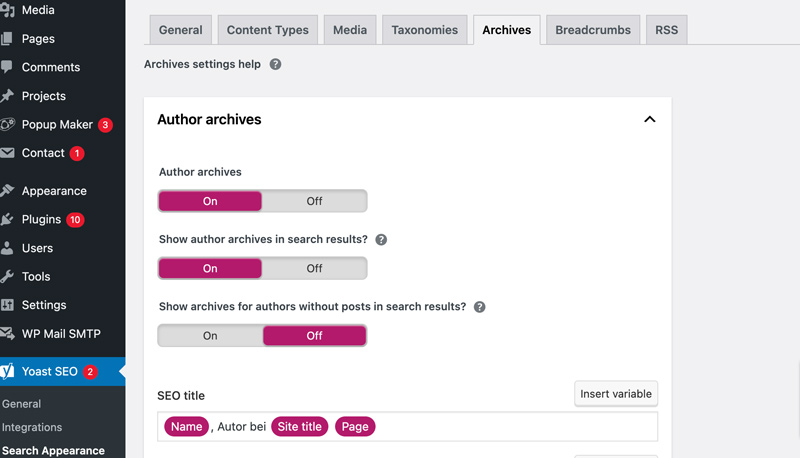Viewport: 800px width, 458px height.
Task: Click the Tools wrench icon
Action: (7, 276)
